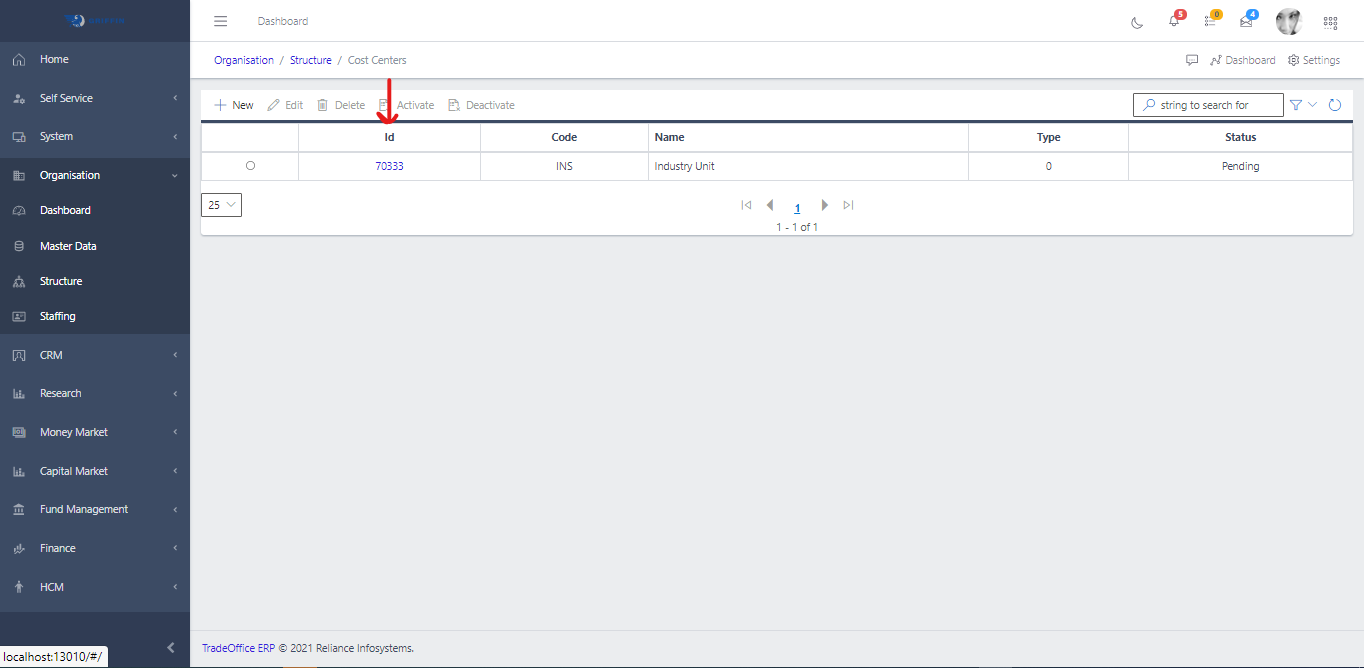Open Staffing in sidebar
1364x668 pixels.
pyautogui.click(x=57, y=316)
